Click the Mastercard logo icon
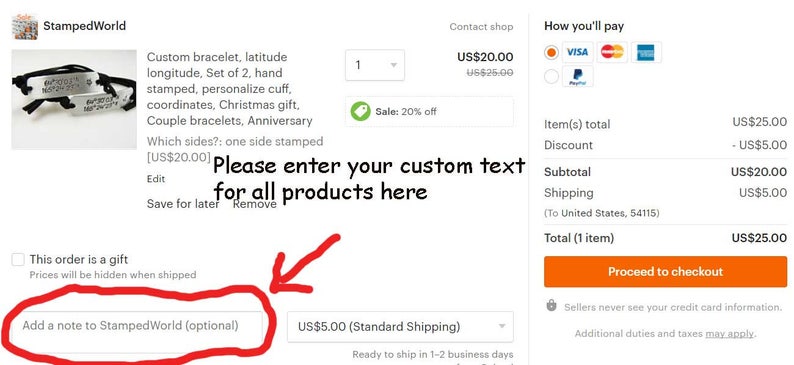This screenshot has height=365, width=794. click(612, 52)
